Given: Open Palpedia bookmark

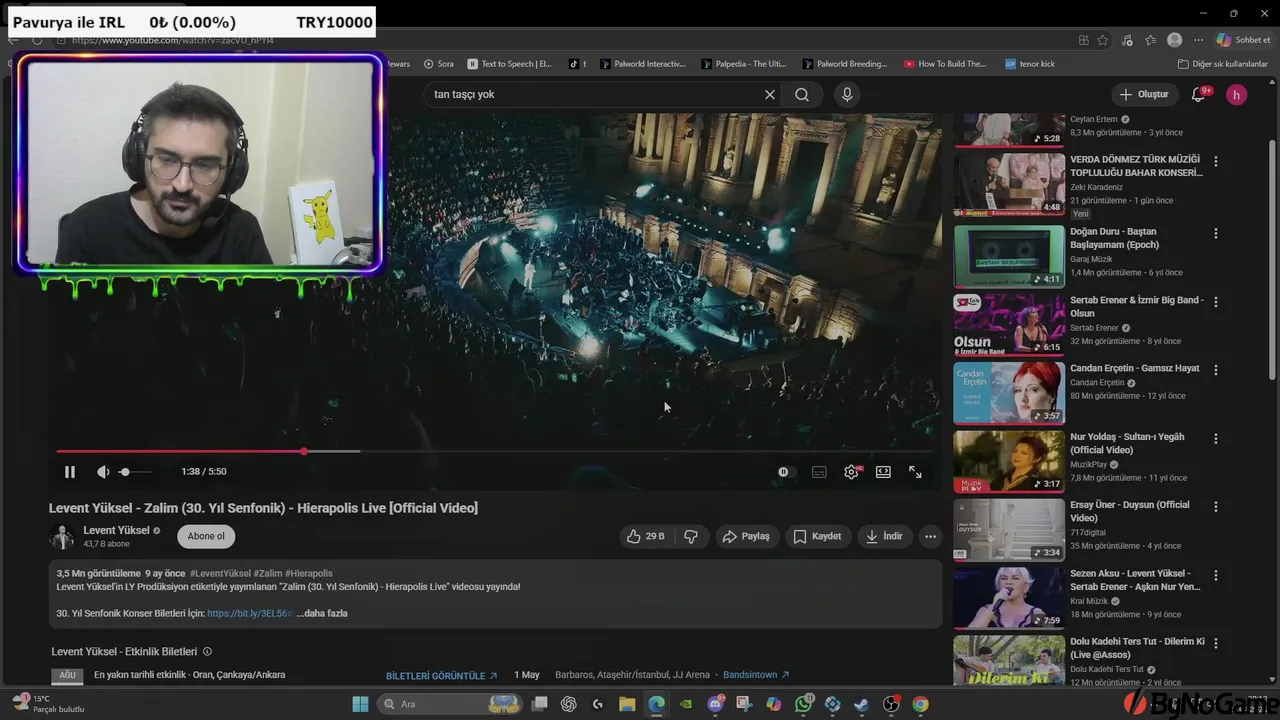Looking at the screenshot, I should (x=744, y=64).
